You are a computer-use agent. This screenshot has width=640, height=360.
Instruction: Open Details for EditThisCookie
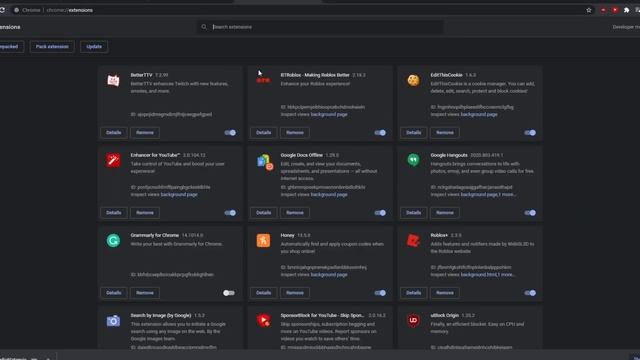pyautogui.click(x=413, y=133)
